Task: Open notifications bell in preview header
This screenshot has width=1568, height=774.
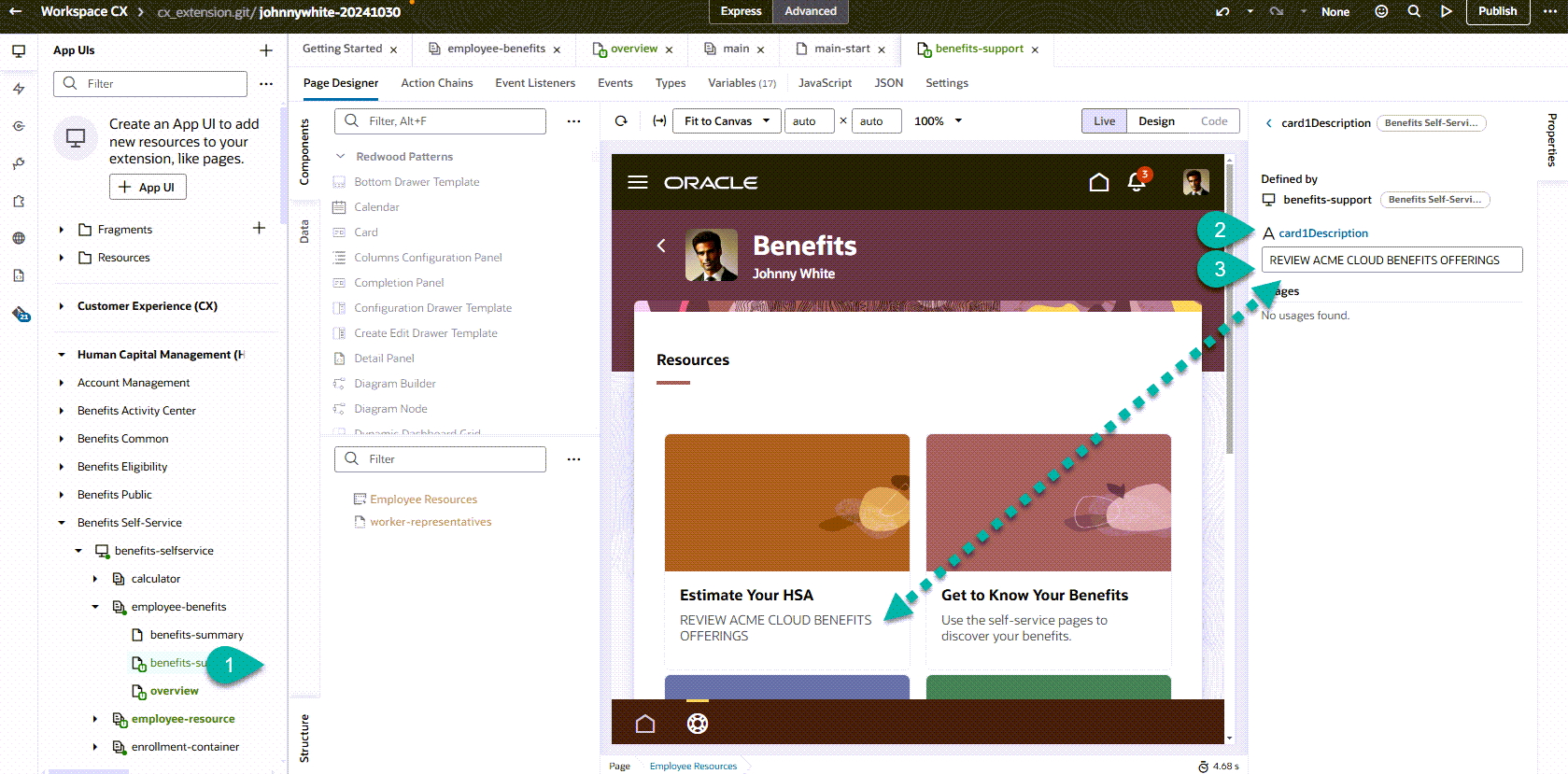Action: tap(1137, 181)
